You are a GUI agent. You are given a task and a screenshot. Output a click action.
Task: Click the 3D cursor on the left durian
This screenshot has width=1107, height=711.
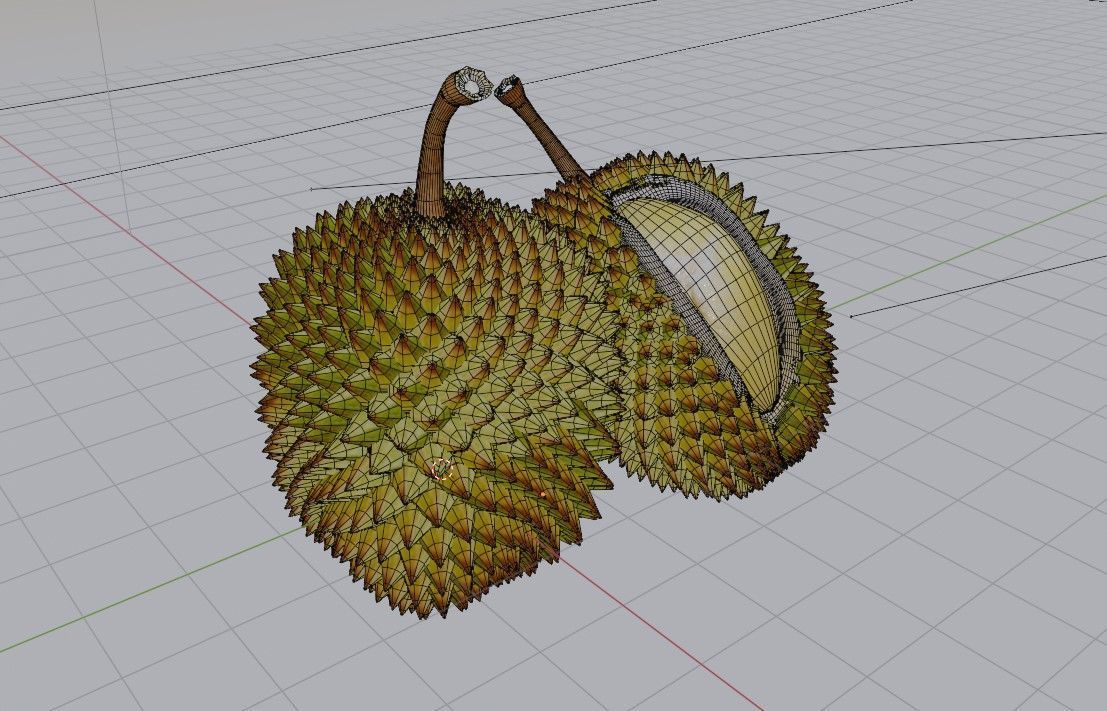(441, 469)
